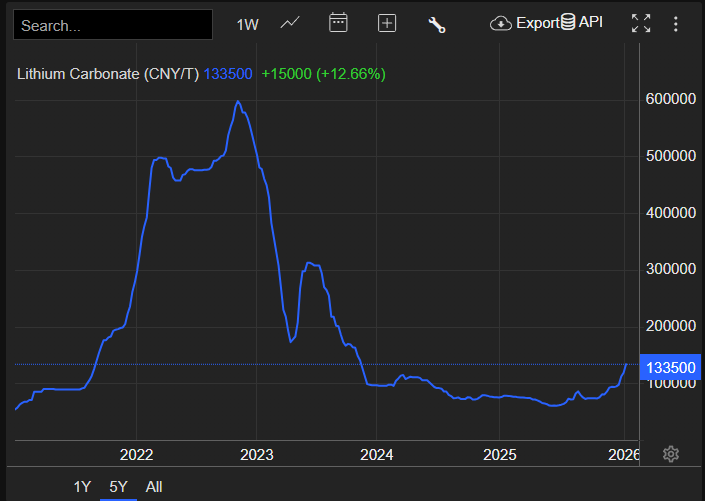The width and height of the screenshot is (705, 501).
Task: Click the green +15000 (+12.66%) change text
Action: 323,74
